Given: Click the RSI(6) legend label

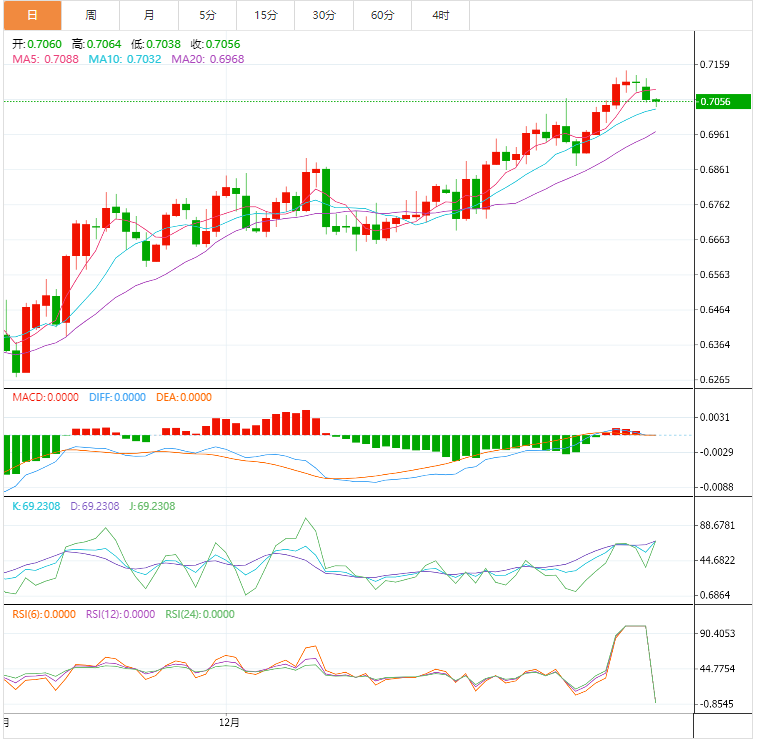Looking at the screenshot, I should tap(45, 614).
